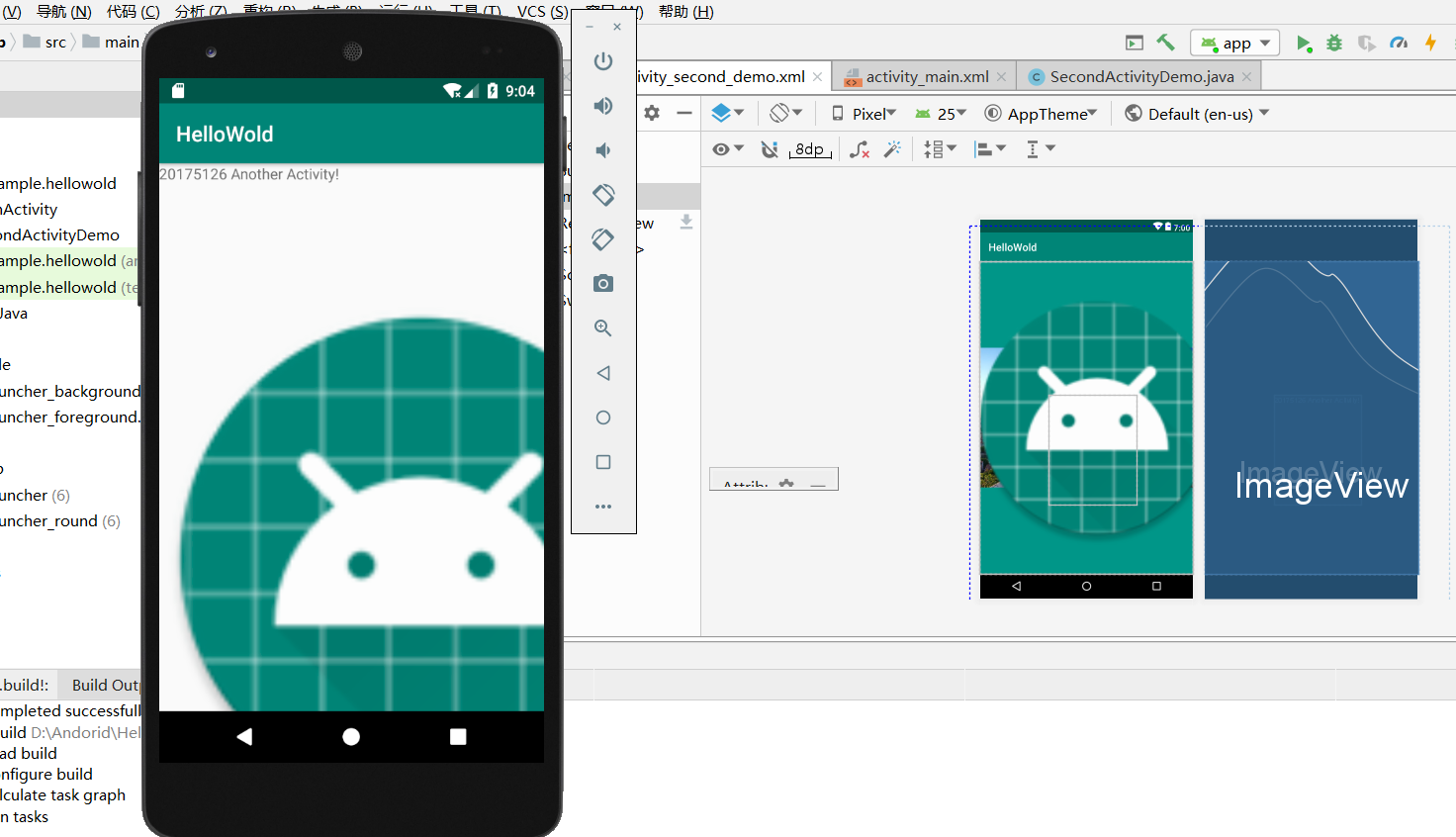Viewport: 1456px width, 837px height.
Task: Close the activity_main.xml tab
Action: point(1002,77)
